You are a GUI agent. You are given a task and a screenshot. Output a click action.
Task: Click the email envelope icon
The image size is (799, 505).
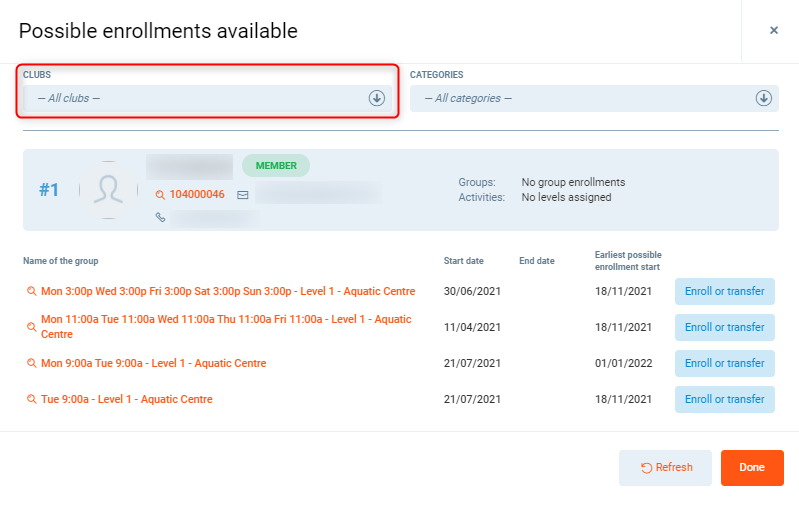pos(242,195)
